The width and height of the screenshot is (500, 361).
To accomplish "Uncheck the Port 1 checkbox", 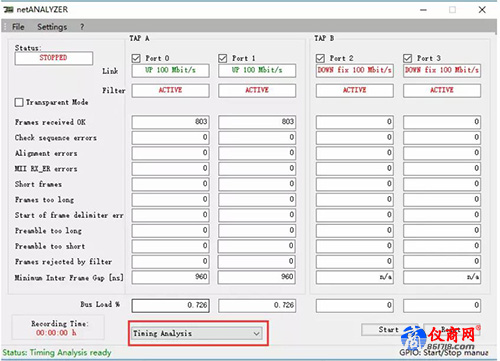I will [x=223, y=58].
